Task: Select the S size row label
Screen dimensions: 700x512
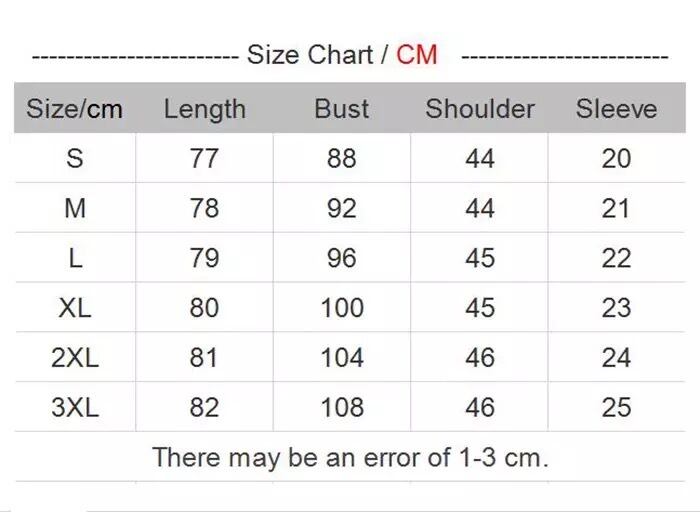Action: pos(75,158)
